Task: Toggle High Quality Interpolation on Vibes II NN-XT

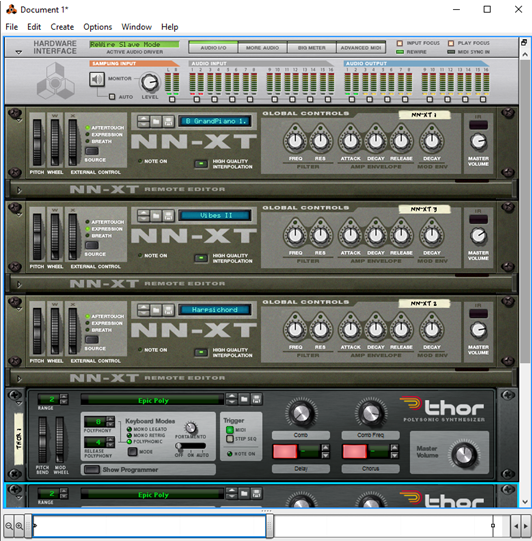Action: pyautogui.click(x=201, y=258)
